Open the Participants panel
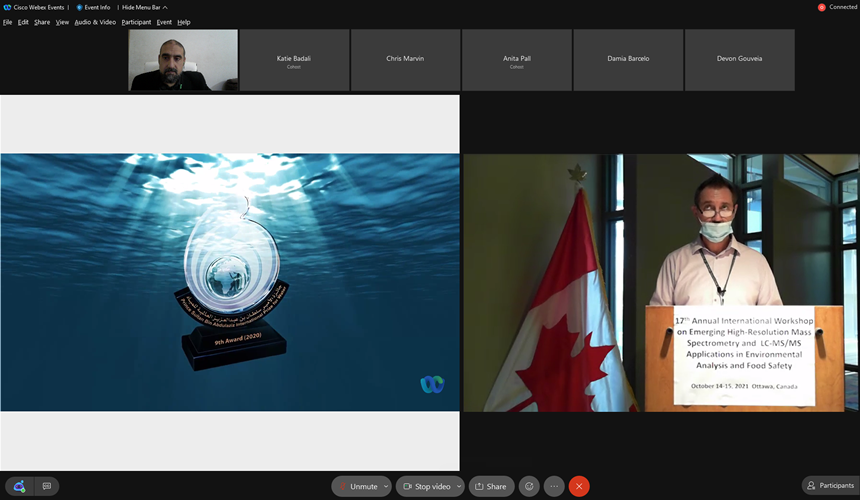 pyautogui.click(x=830, y=486)
